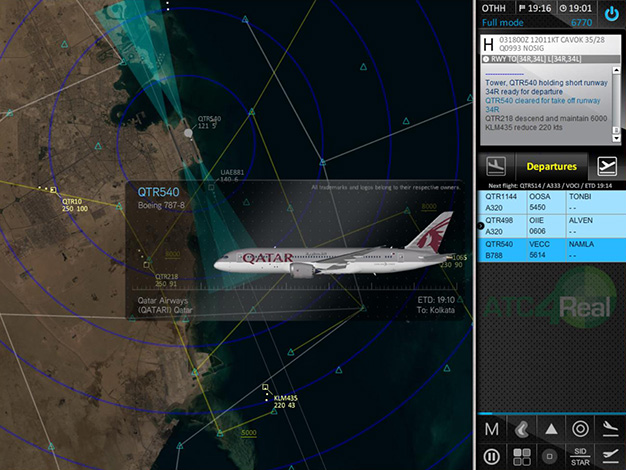Toggle range rings with concentric circles icon
Image resolution: width=626 pixels, height=470 pixels.
tap(580, 428)
